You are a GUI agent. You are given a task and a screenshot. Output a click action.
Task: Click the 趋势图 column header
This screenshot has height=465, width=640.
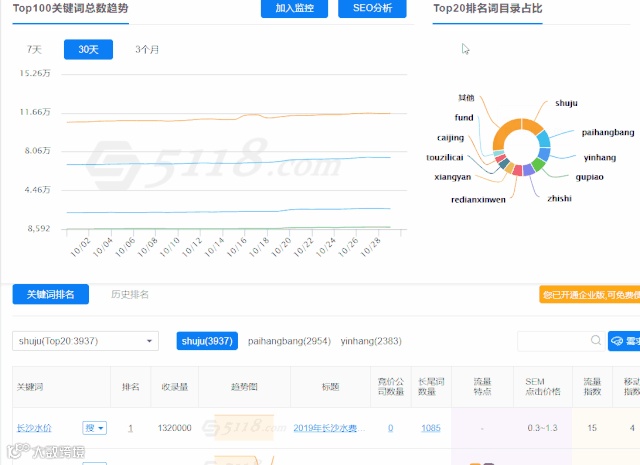coord(244,387)
